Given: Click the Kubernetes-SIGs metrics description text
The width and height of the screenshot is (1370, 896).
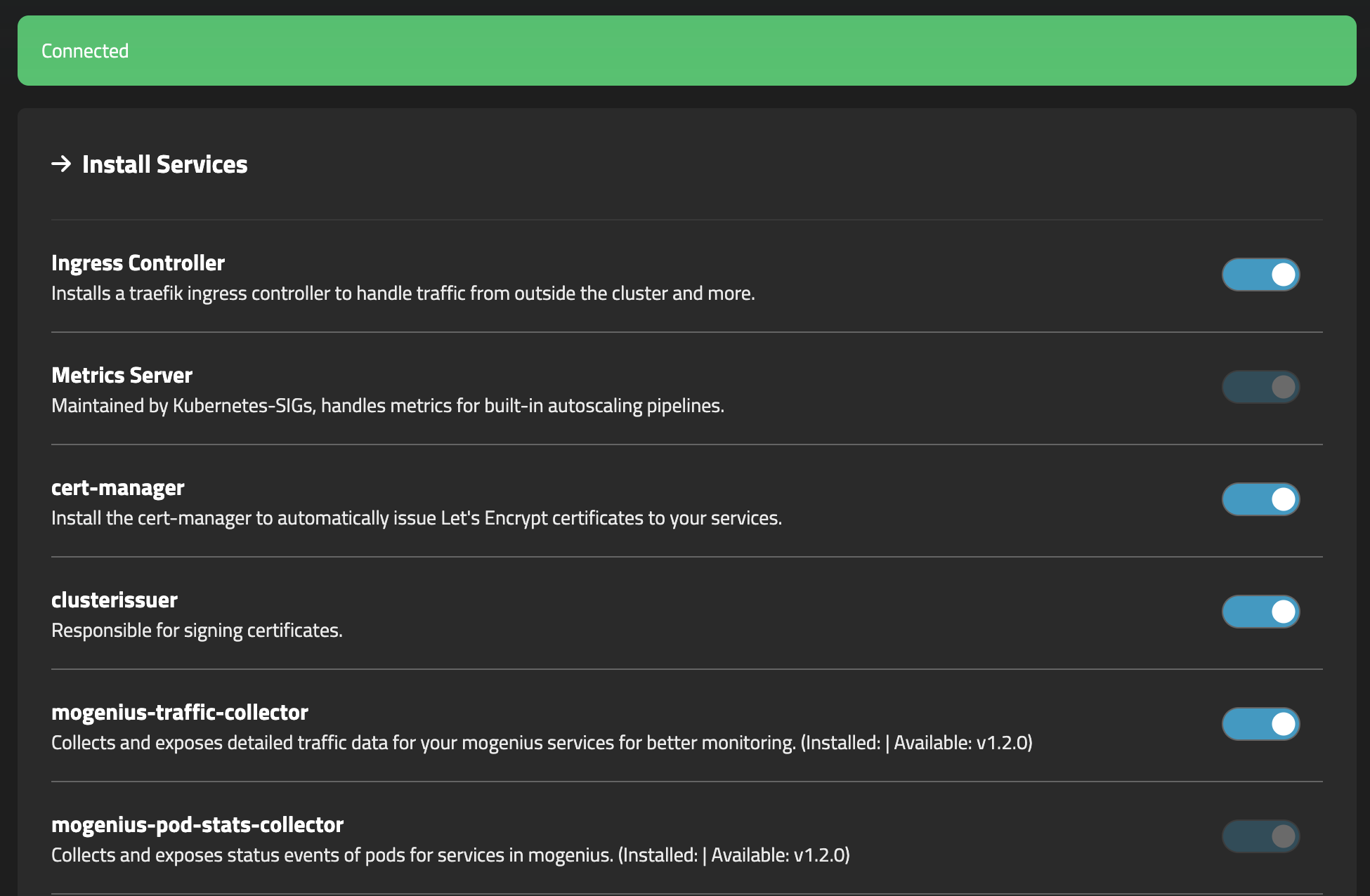Looking at the screenshot, I should (387, 406).
